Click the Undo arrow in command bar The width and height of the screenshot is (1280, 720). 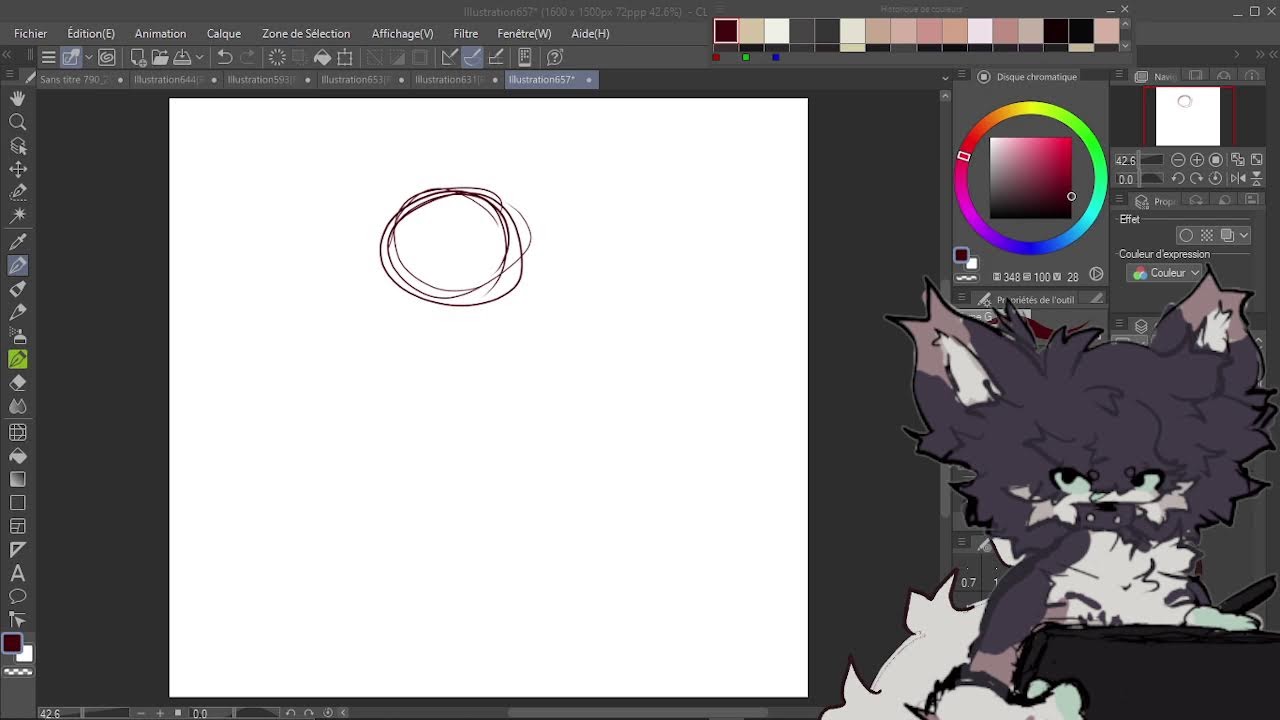225,57
